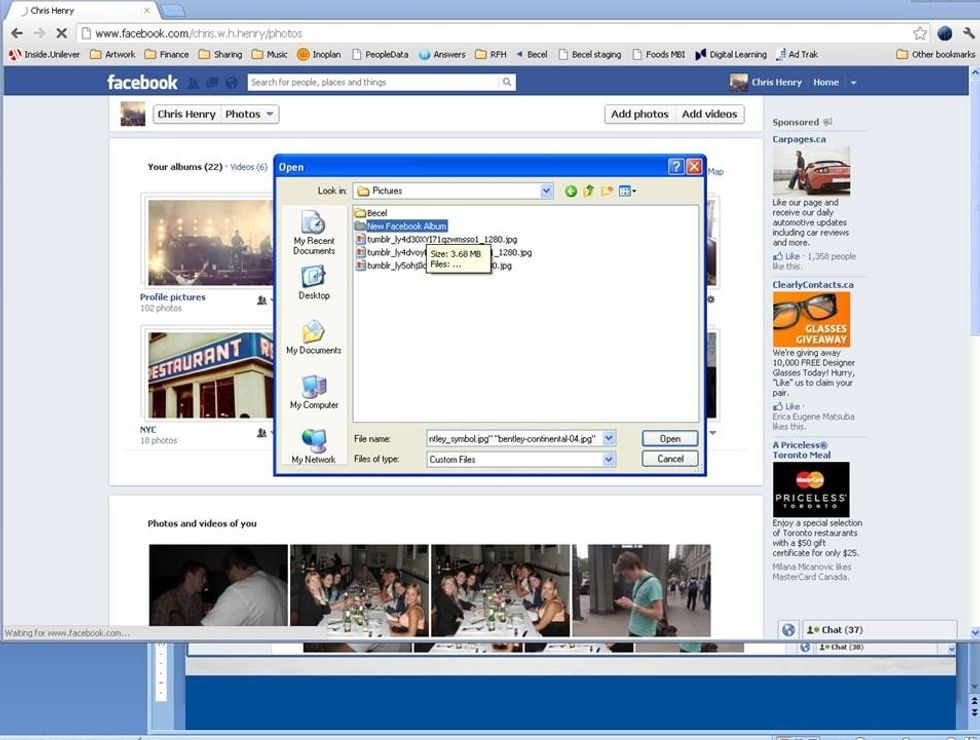Expand File name dropdown arrow

point(609,439)
